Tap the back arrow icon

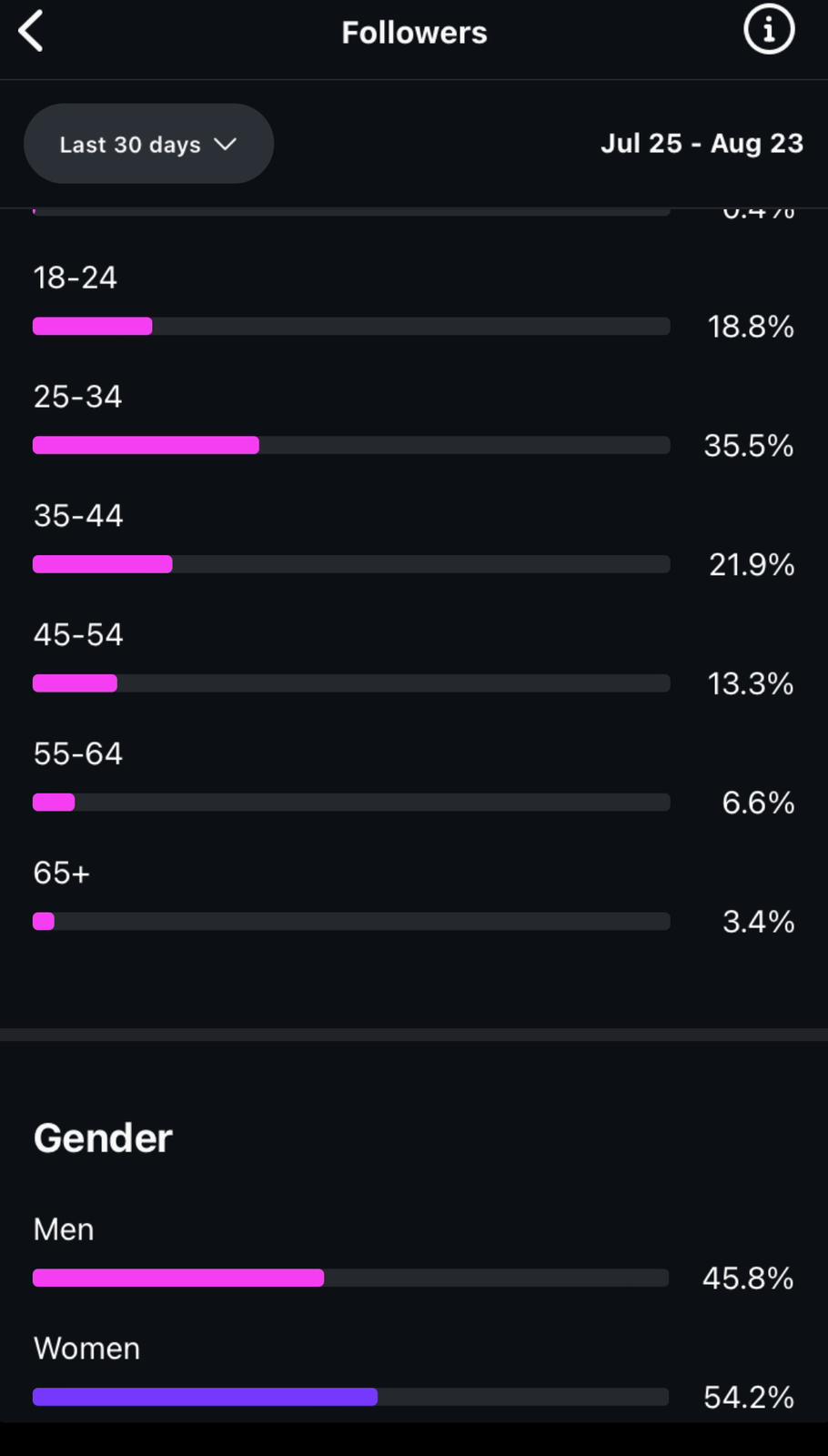tap(31, 32)
